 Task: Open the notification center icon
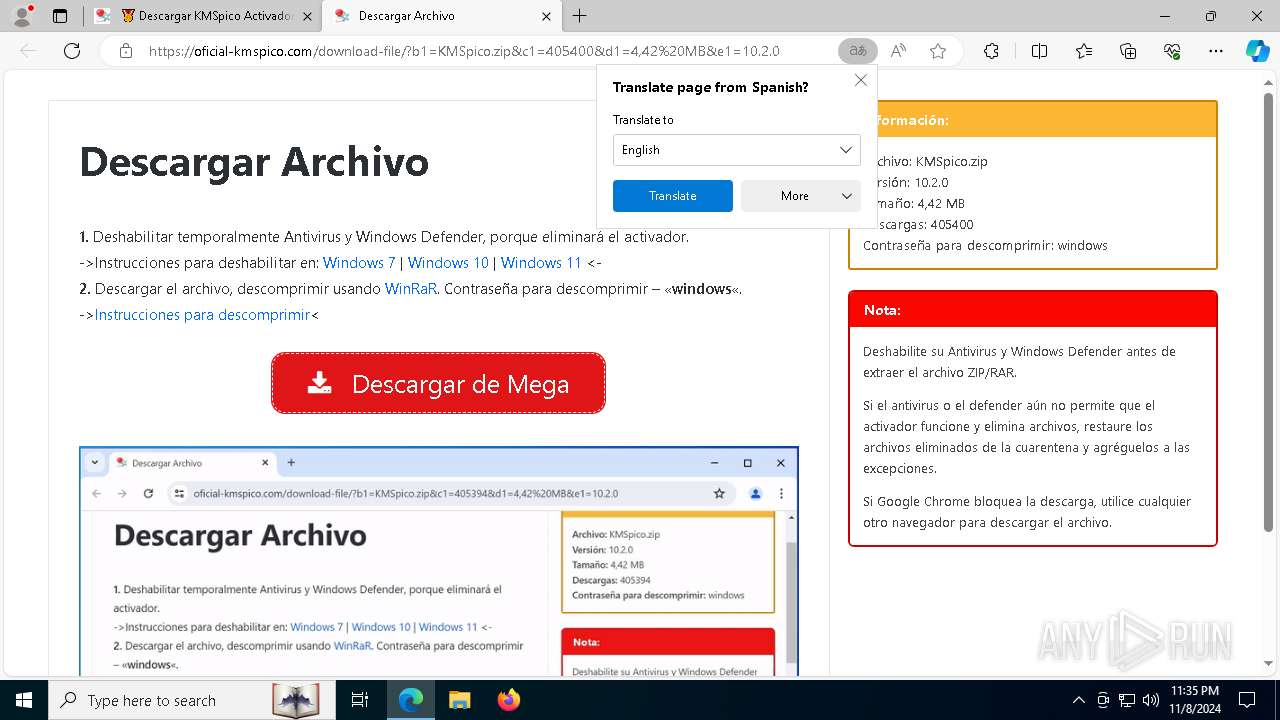click(1247, 700)
